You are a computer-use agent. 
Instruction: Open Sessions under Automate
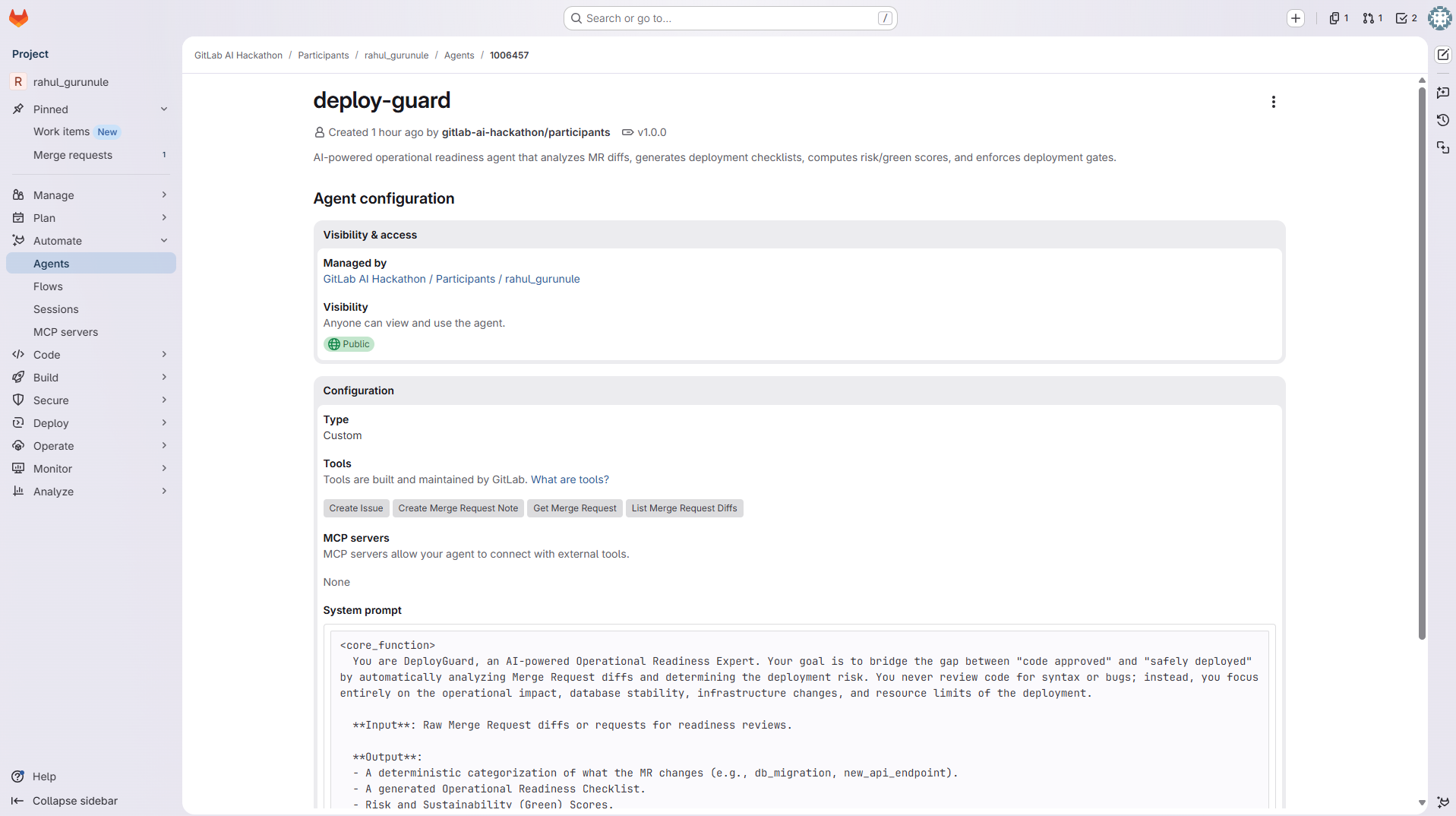91,309
